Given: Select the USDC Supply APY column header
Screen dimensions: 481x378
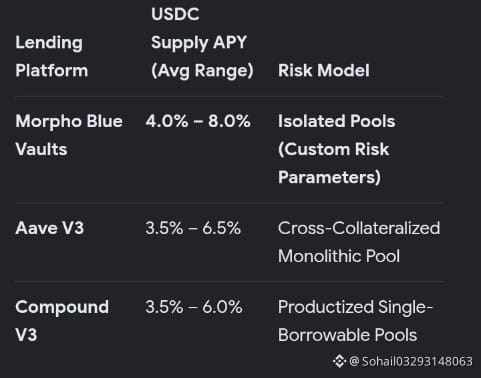Looking at the screenshot, I should pyautogui.click(x=202, y=43).
